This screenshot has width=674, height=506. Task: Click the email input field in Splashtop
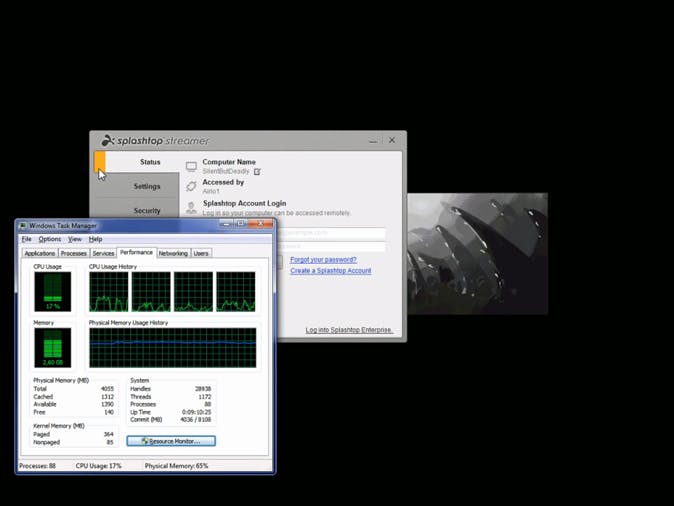(331, 233)
